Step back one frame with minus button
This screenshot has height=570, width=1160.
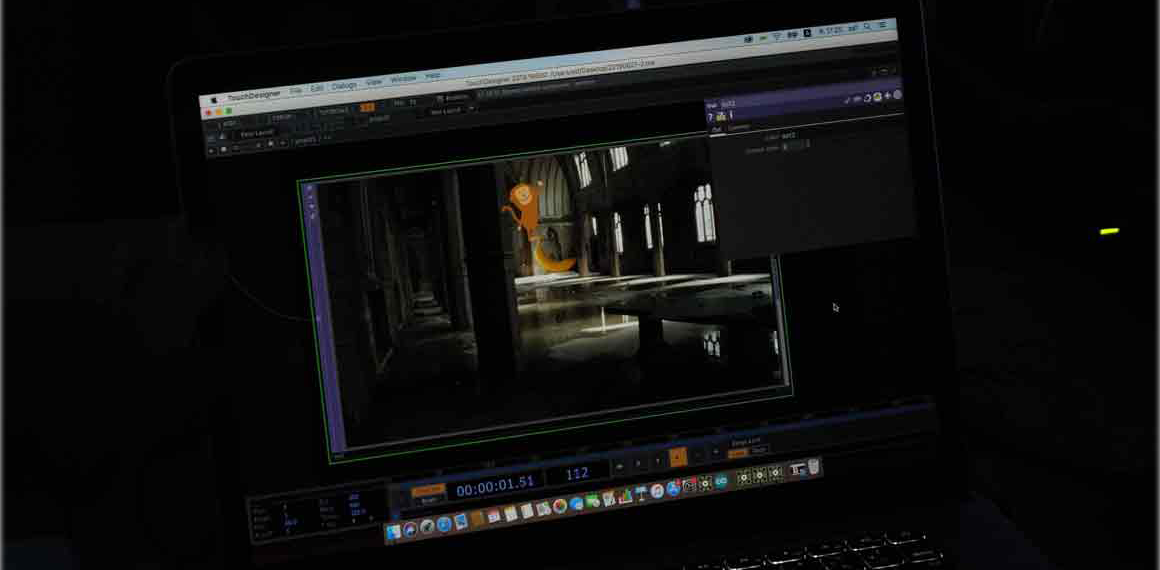pyautogui.click(x=698, y=455)
